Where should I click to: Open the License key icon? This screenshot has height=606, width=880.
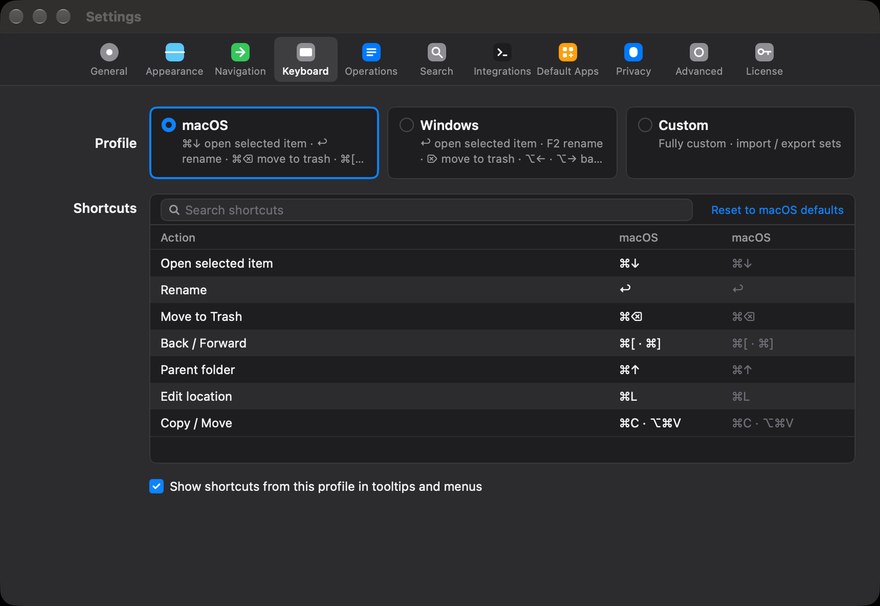(764, 52)
